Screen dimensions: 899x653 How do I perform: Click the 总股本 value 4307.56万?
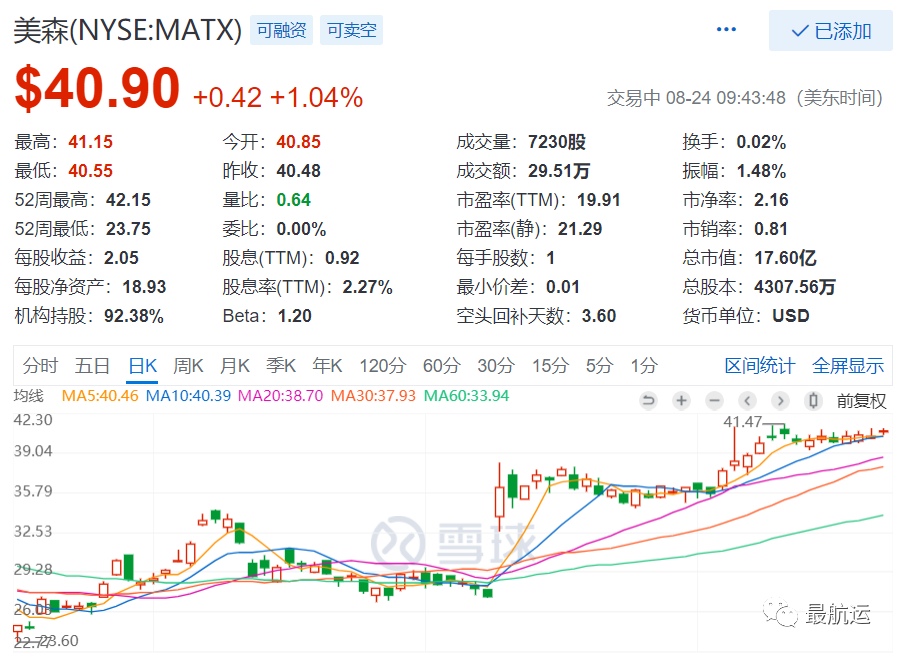coord(795,287)
